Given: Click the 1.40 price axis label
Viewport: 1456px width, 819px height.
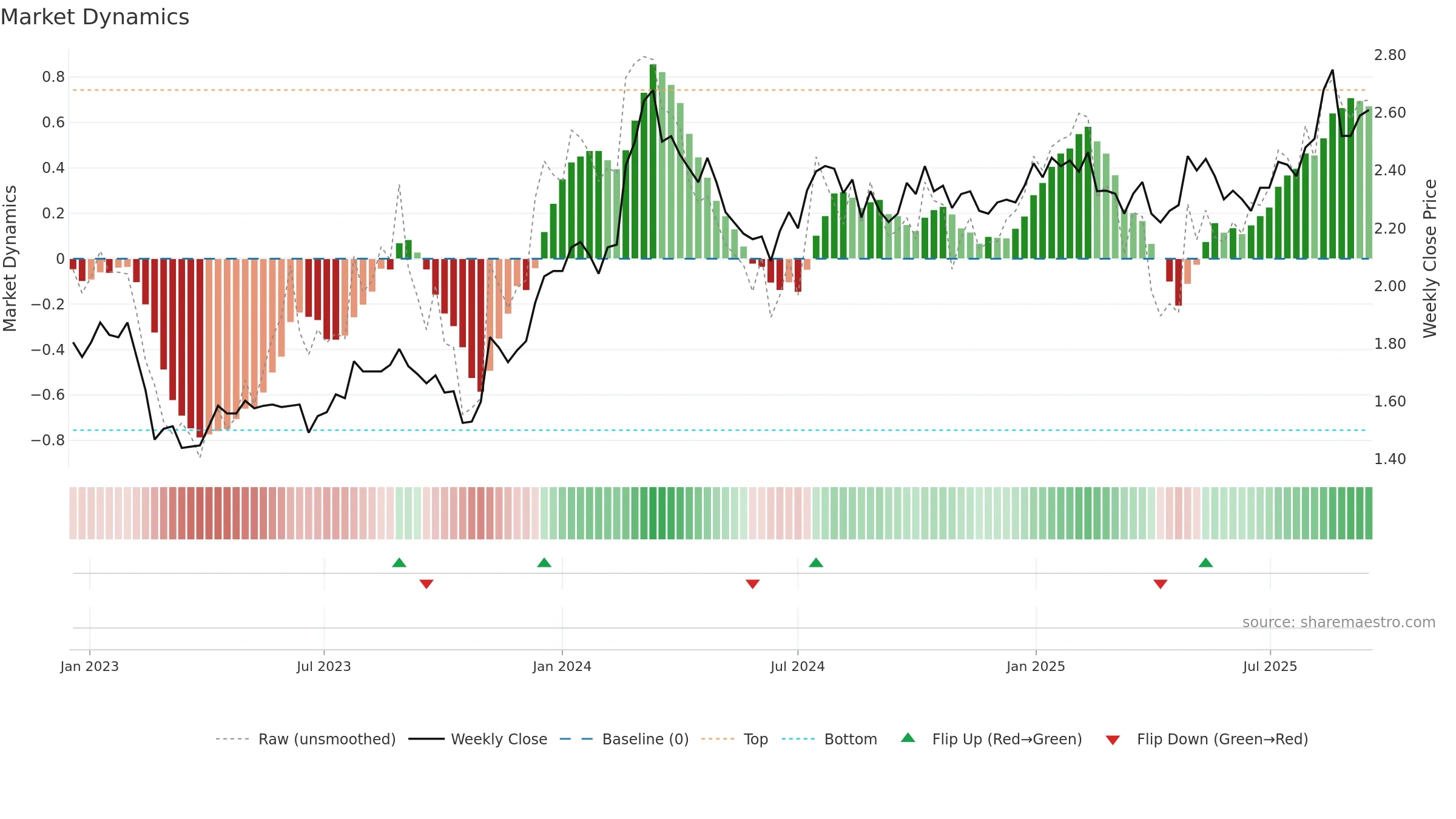Looking at the screenshot, I should pos(1390,459).
